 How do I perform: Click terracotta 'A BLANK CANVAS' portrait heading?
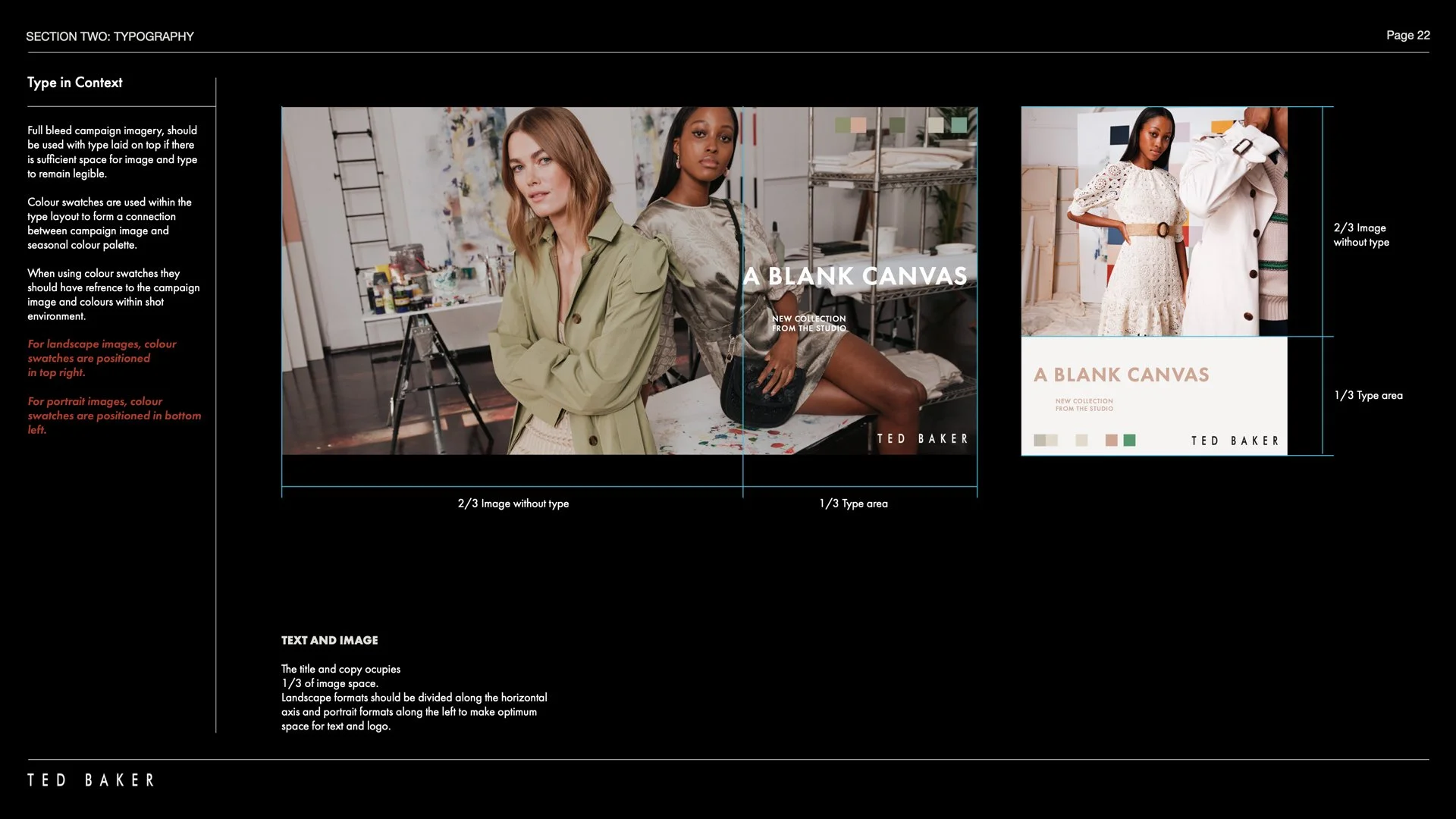tap(1121, 375)
